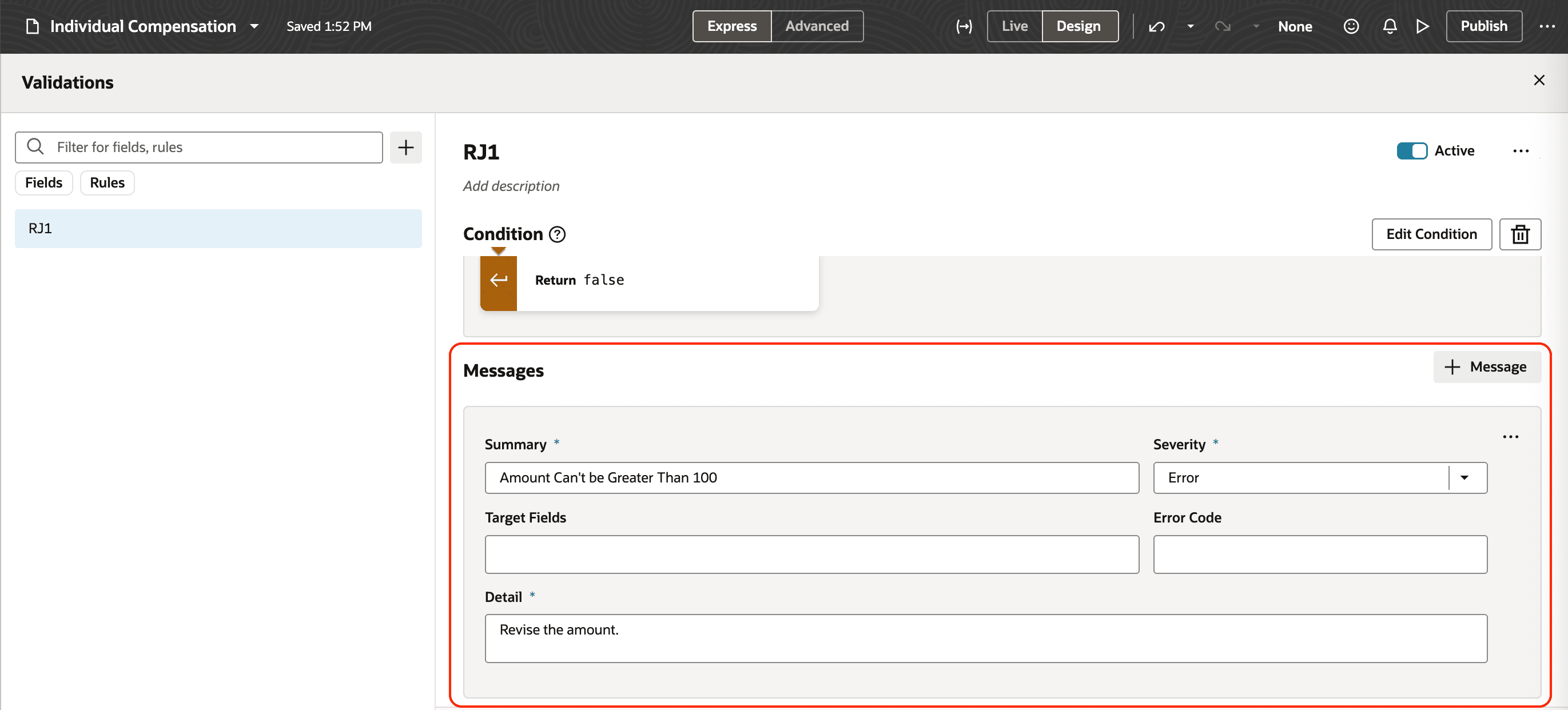1568x710 pixels.
Task: Add a new message with the Message button
Action: pos(1486,366)
